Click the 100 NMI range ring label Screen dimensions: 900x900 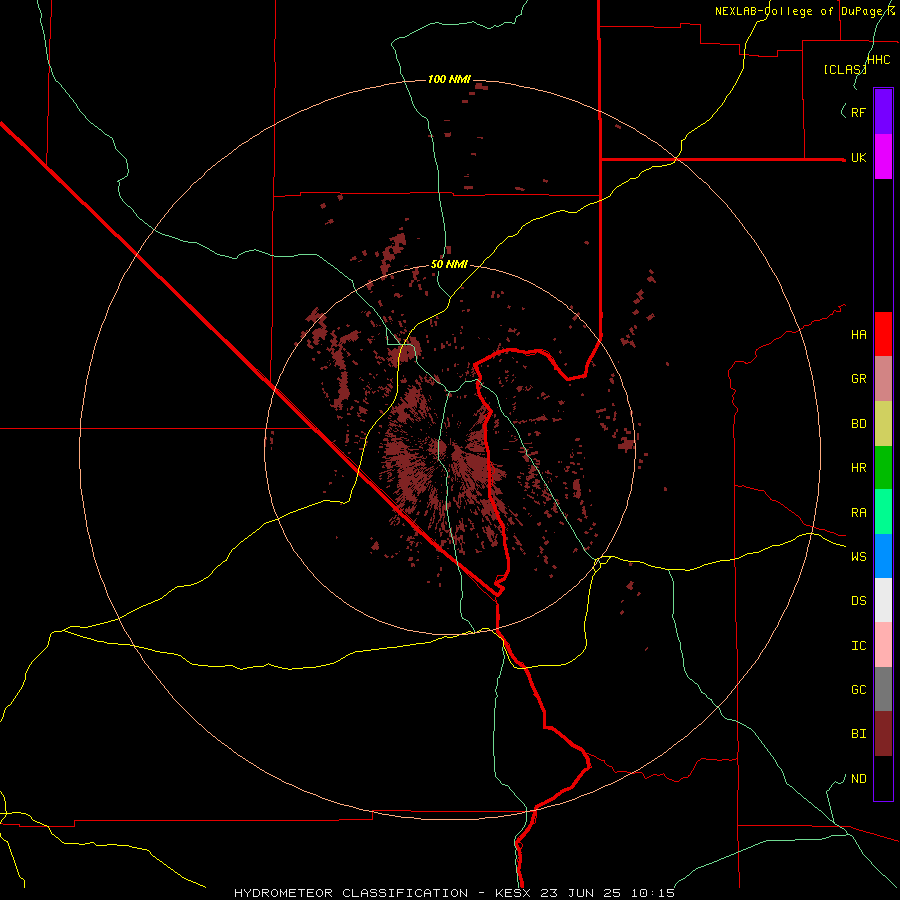[x=449, y=79]
